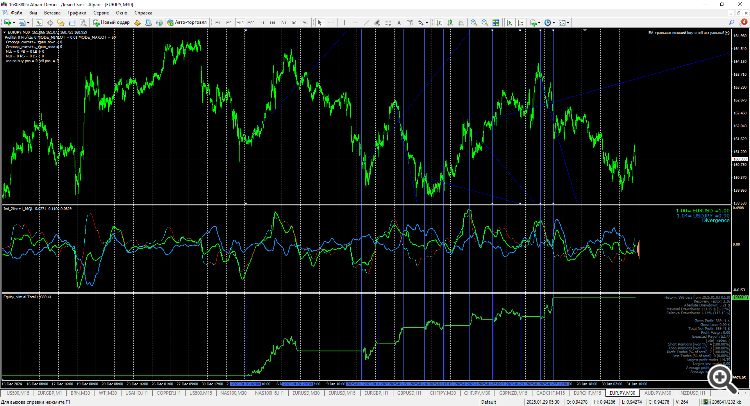Switch to the EURGBP,H1 chart tab
The image size is (750, 406).
tap(376, 393)
